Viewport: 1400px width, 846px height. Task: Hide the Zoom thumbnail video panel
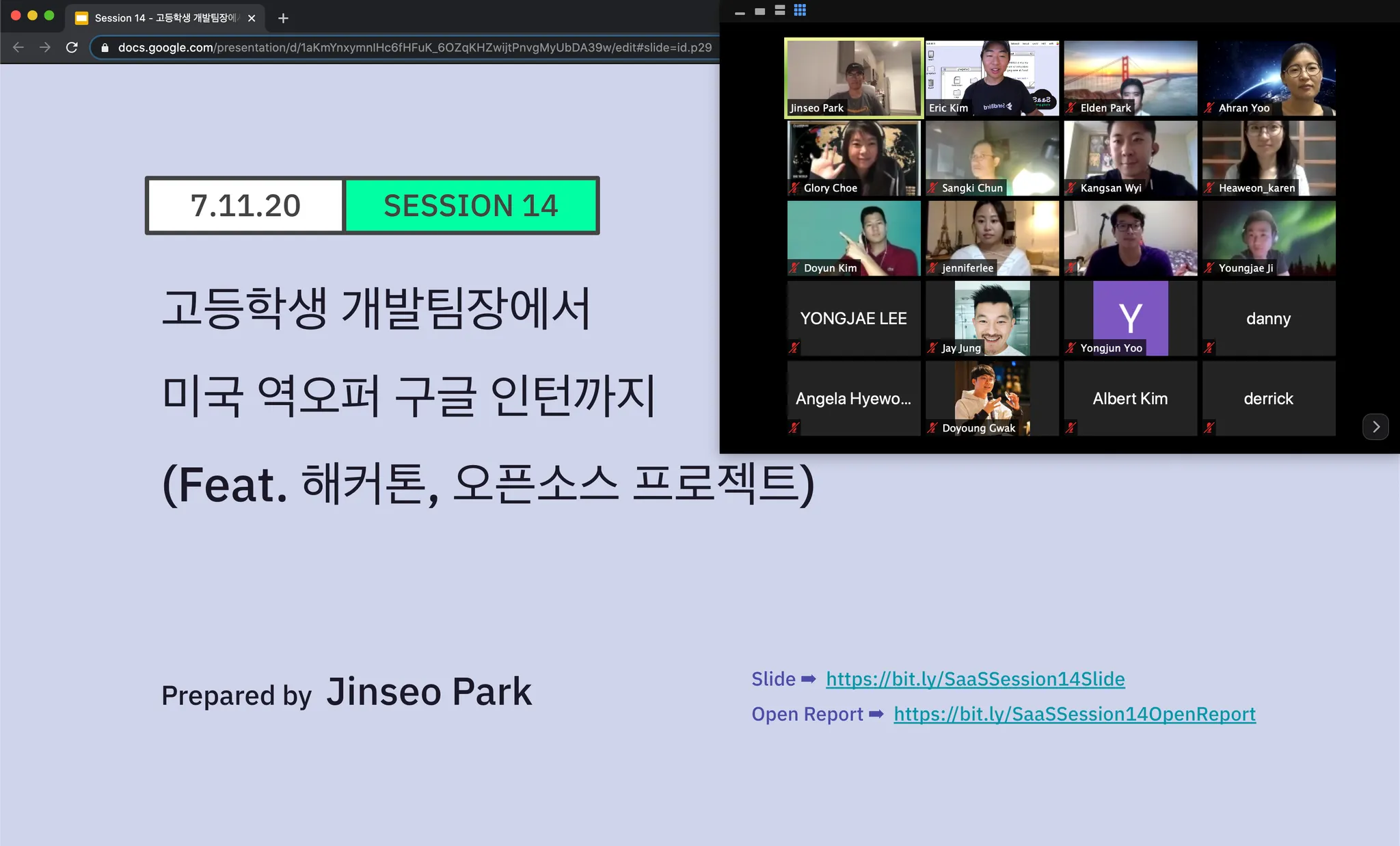(x=740, y=12)
